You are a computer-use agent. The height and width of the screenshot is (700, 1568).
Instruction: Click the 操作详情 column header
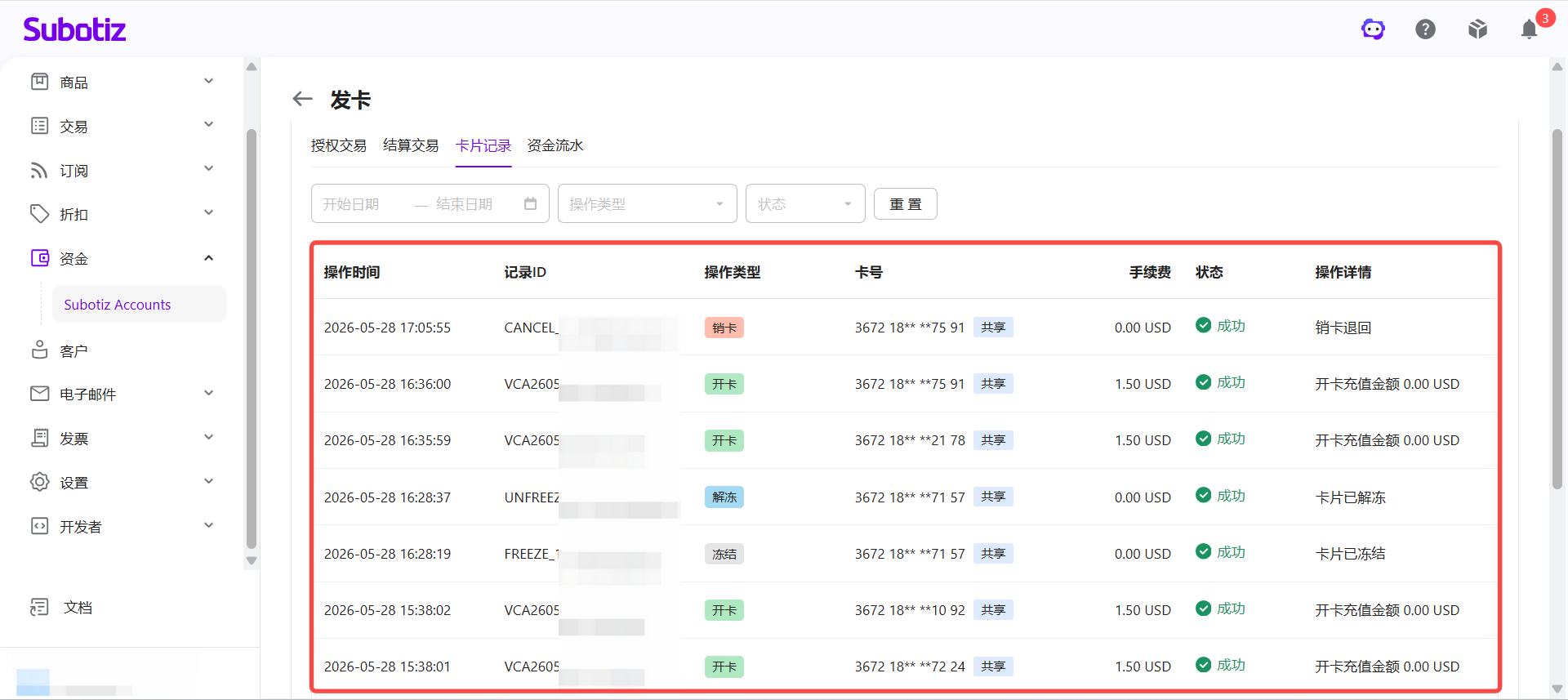[1343, 272]
